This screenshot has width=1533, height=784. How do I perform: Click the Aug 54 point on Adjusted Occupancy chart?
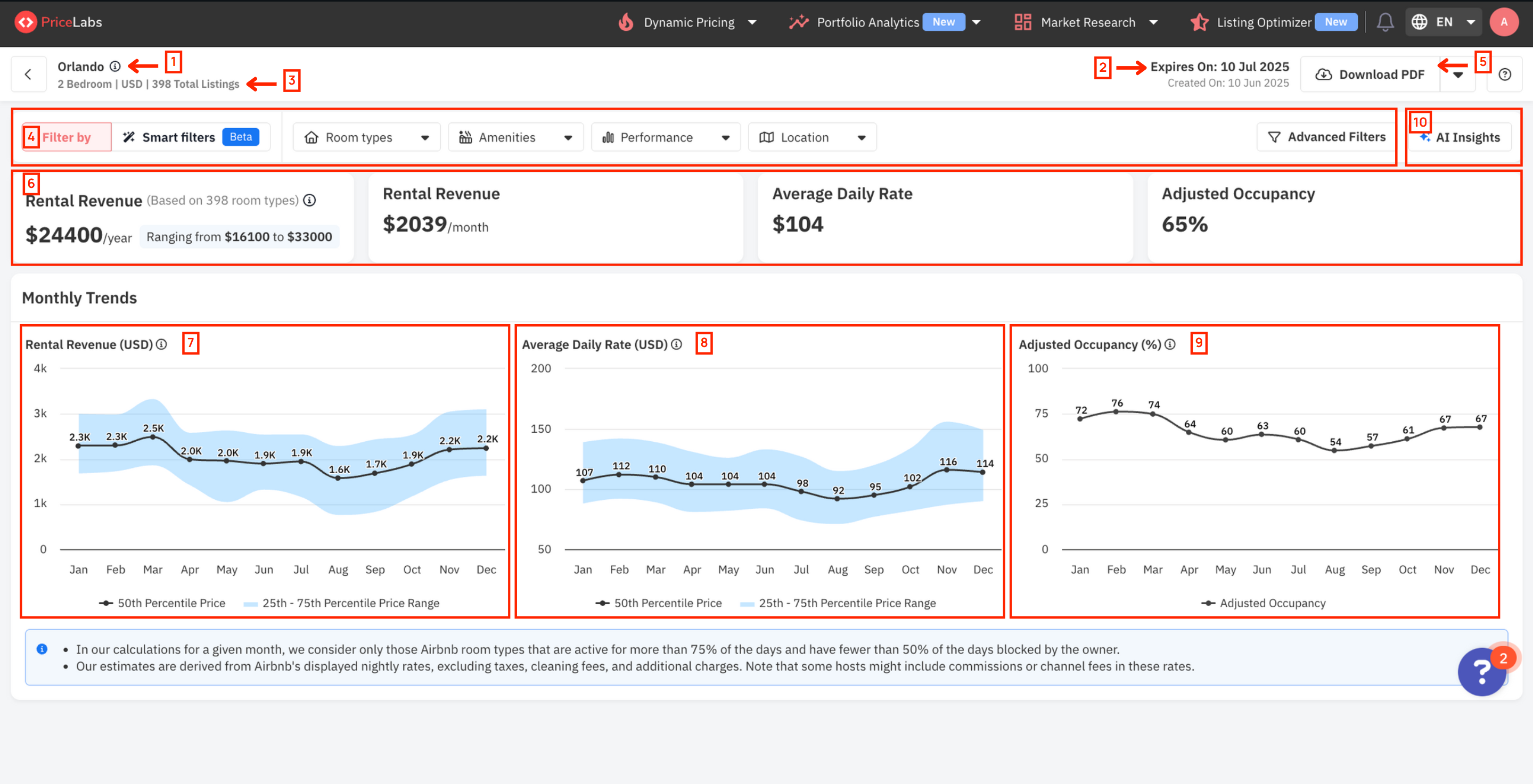point(1334,450)
